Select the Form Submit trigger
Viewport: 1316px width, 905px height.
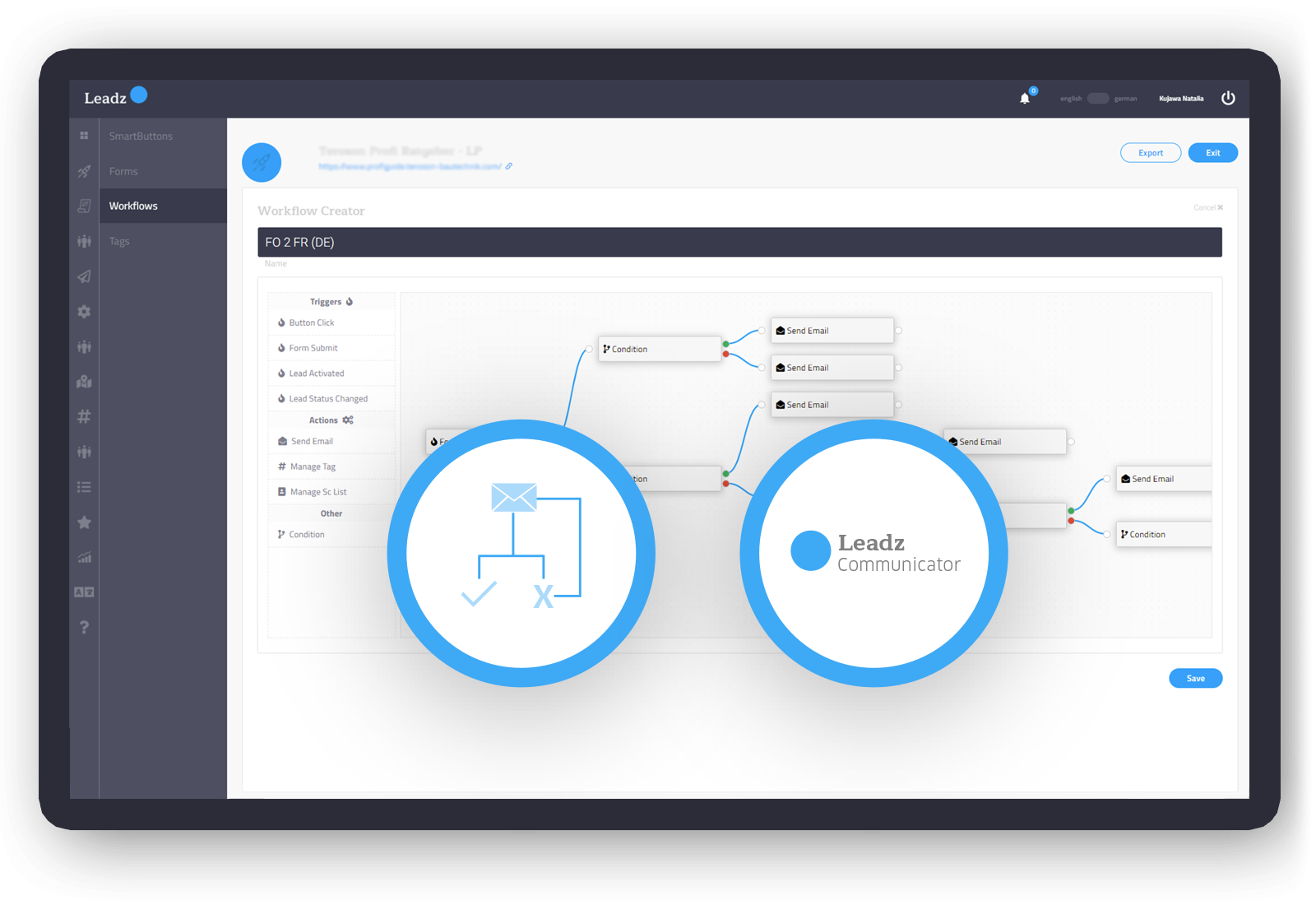pyautogui.click(x=331, y=348)
